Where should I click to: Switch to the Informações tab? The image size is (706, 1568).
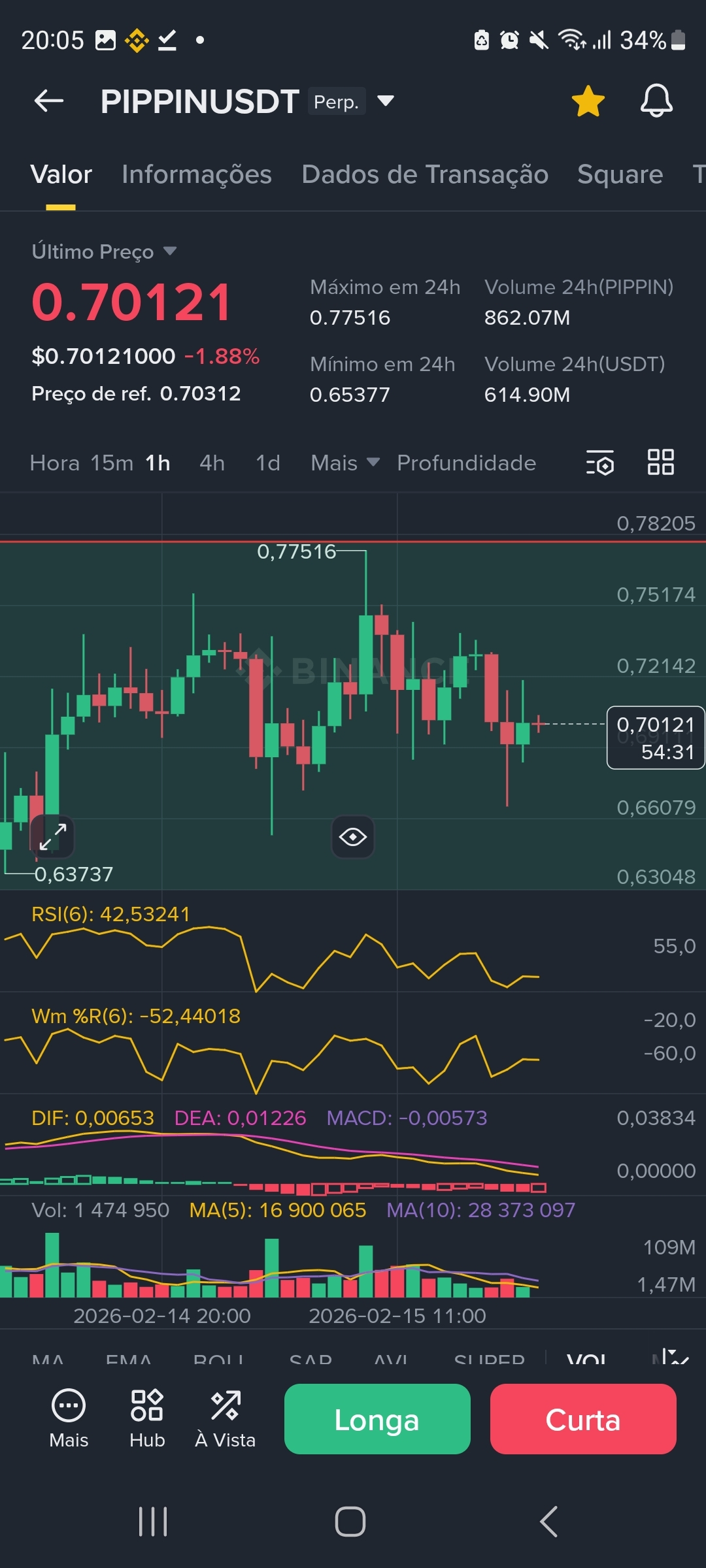click(x=197, y=174)
